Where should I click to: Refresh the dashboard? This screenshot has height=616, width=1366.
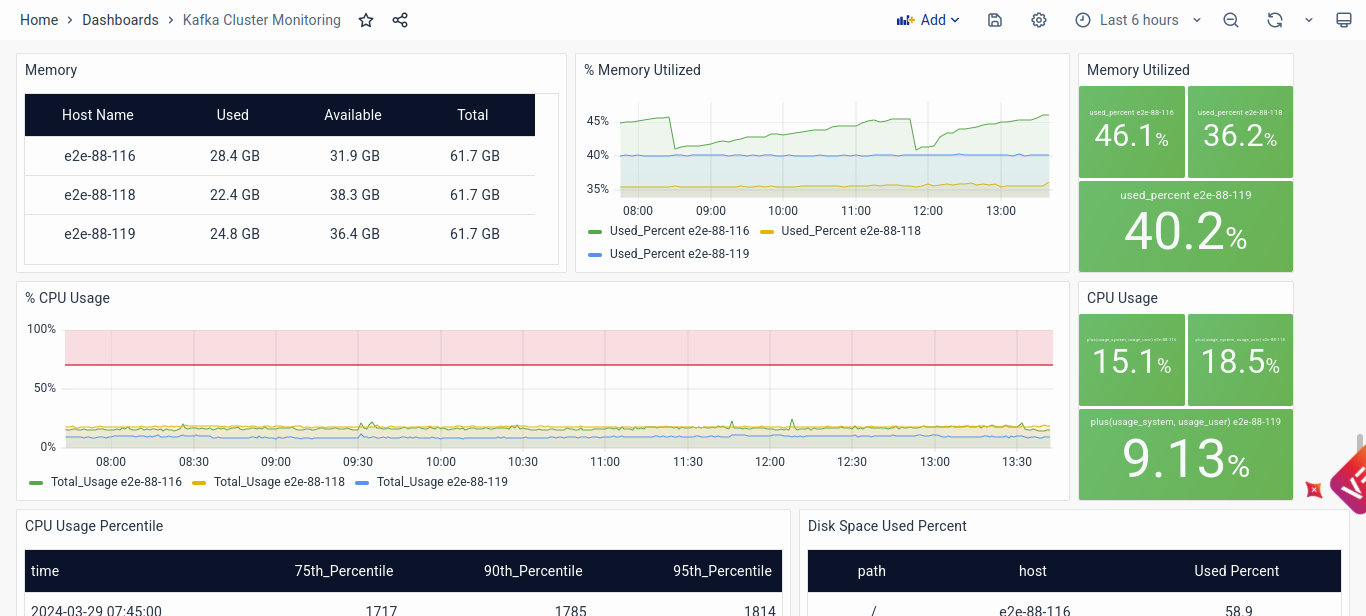(x=1274, y=20)
